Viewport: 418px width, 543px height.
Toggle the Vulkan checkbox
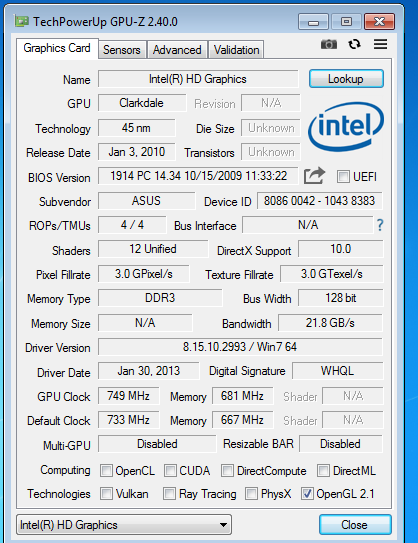[106, 493]
